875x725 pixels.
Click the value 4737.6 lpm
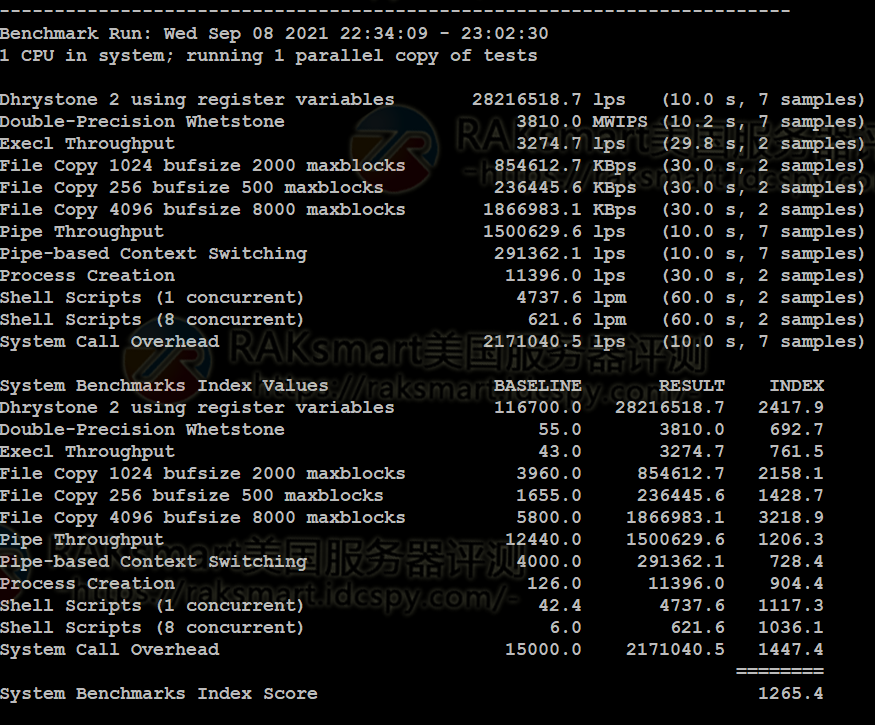pyautogui.click(x=571, y=297)
